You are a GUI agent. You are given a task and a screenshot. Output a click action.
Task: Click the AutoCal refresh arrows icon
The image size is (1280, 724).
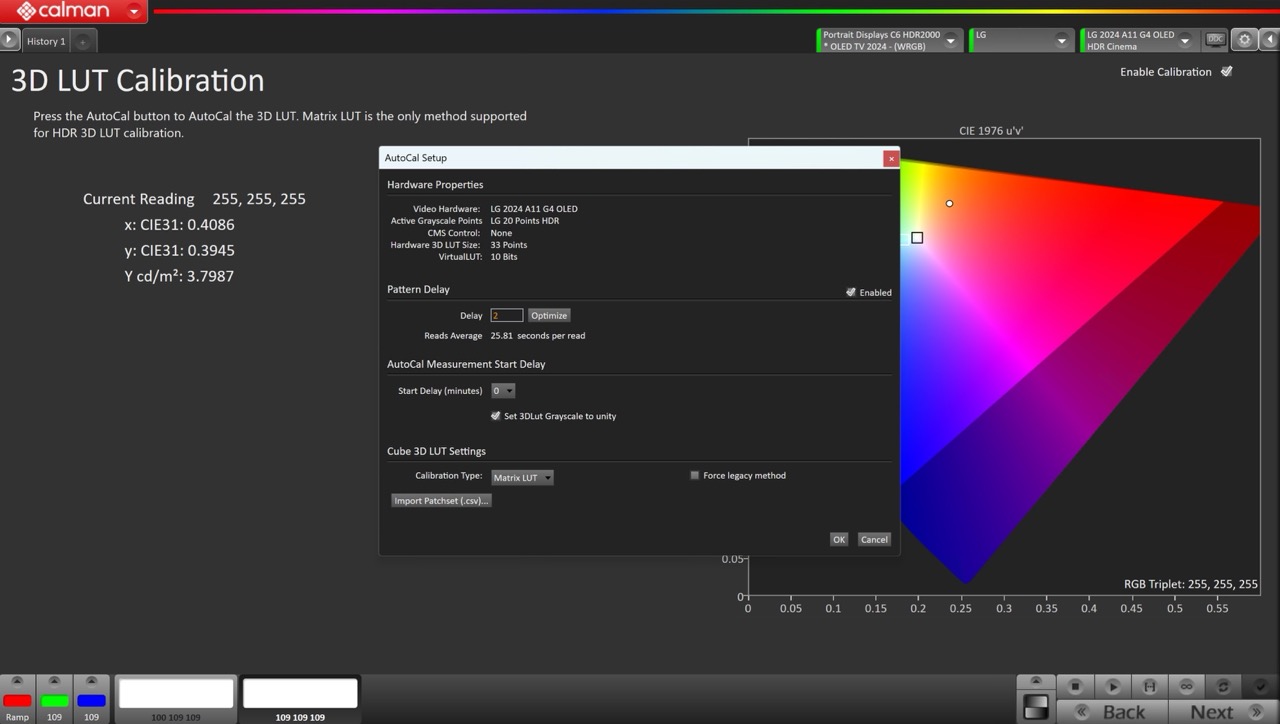[x=1223, y=686]
